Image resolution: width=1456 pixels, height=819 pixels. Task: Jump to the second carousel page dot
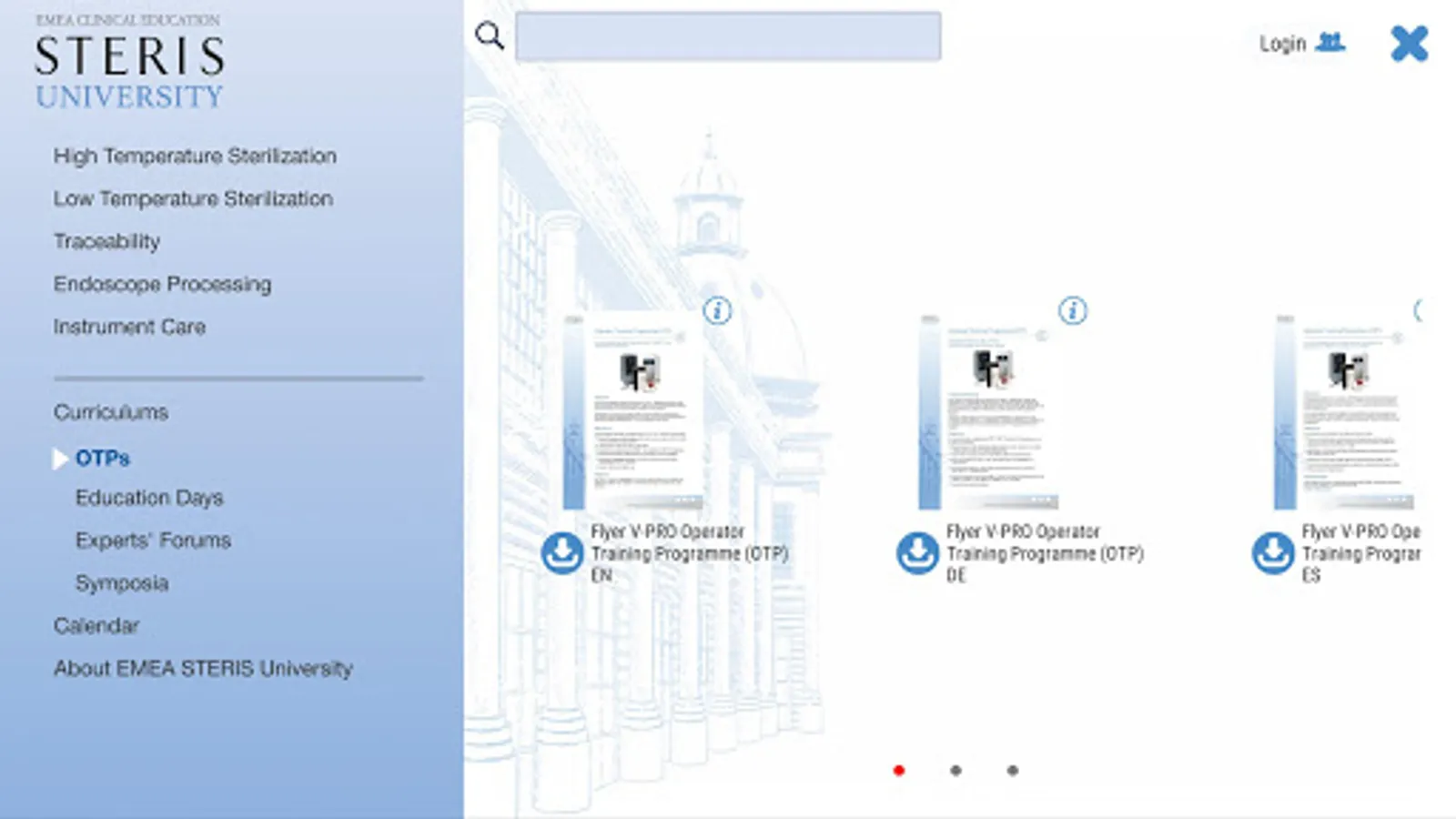[955, 771]
